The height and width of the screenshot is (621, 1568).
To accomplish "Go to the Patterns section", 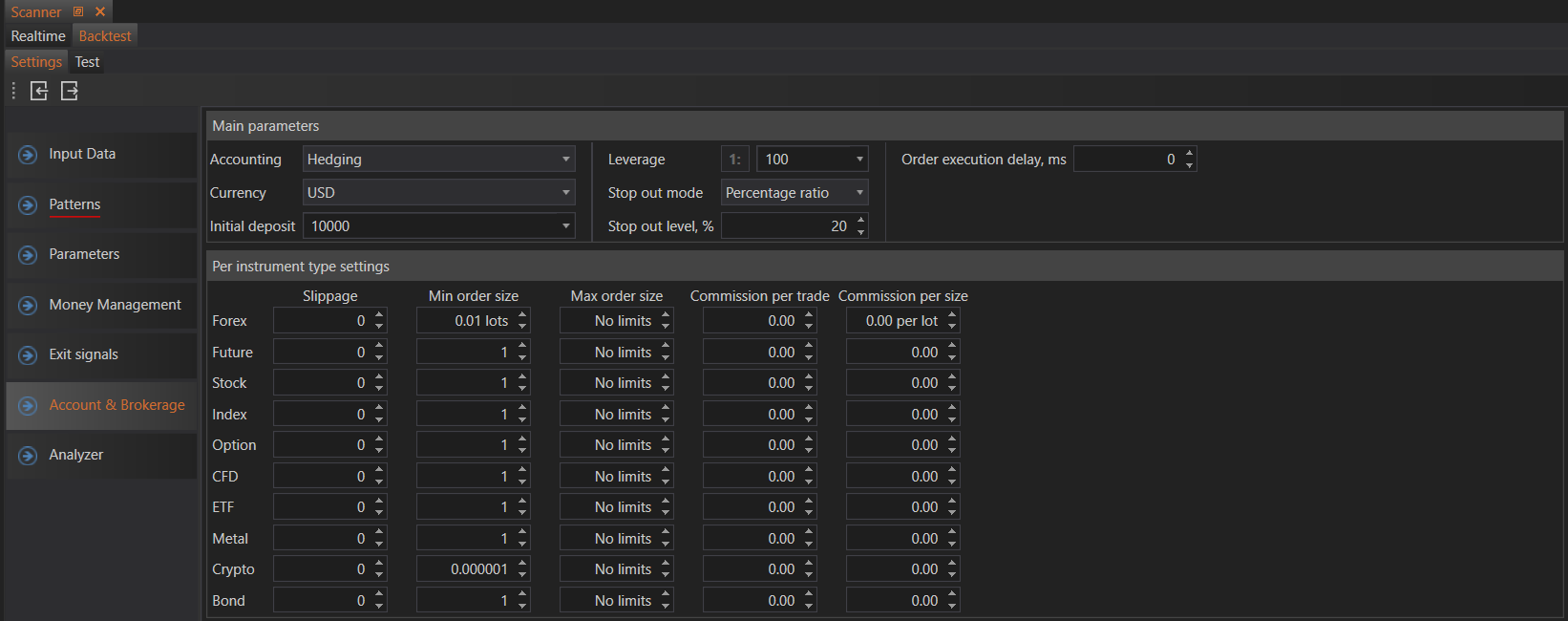I will (x=100, y=204).
